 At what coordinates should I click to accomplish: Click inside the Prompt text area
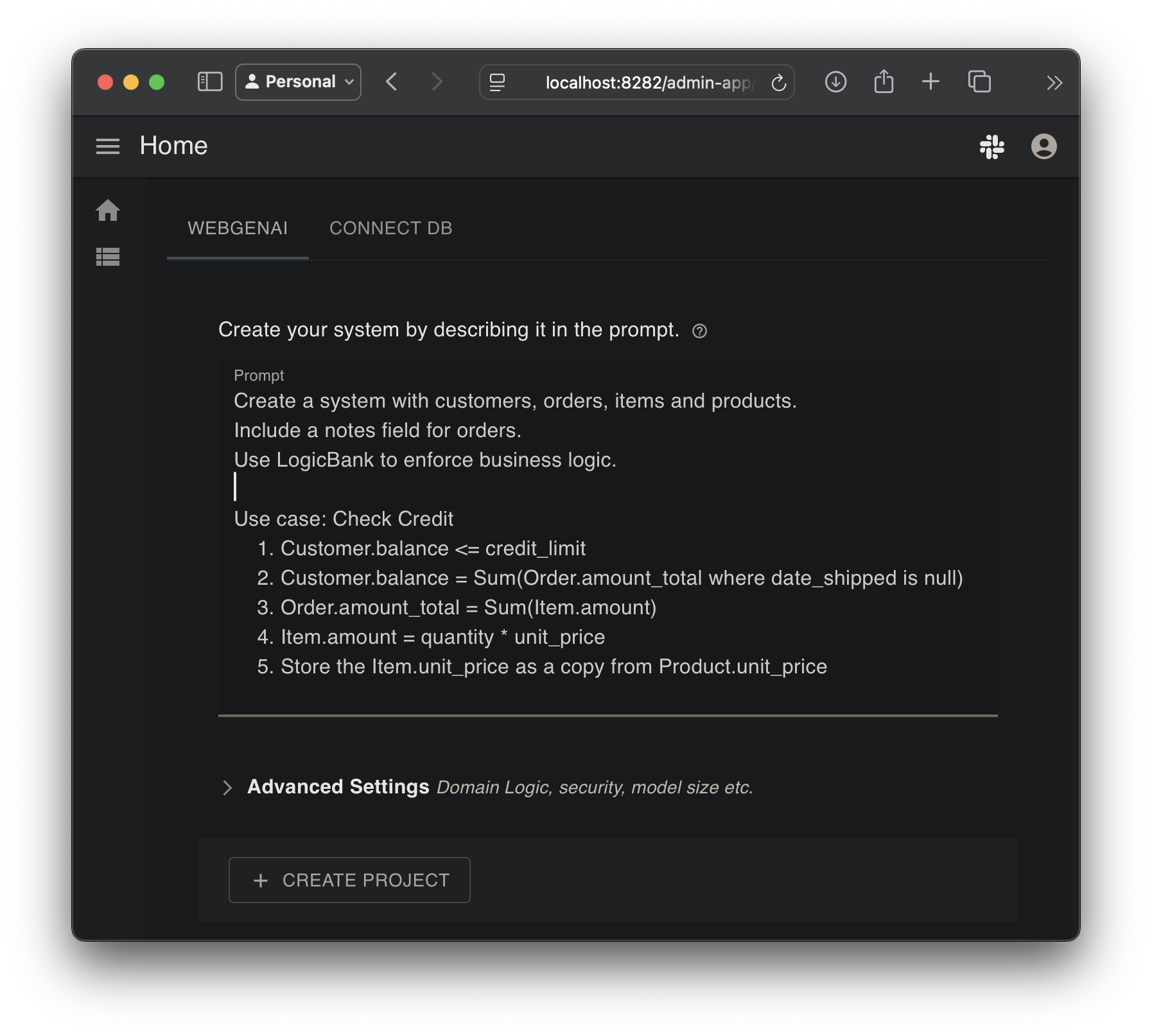click(x=608, y=538)
